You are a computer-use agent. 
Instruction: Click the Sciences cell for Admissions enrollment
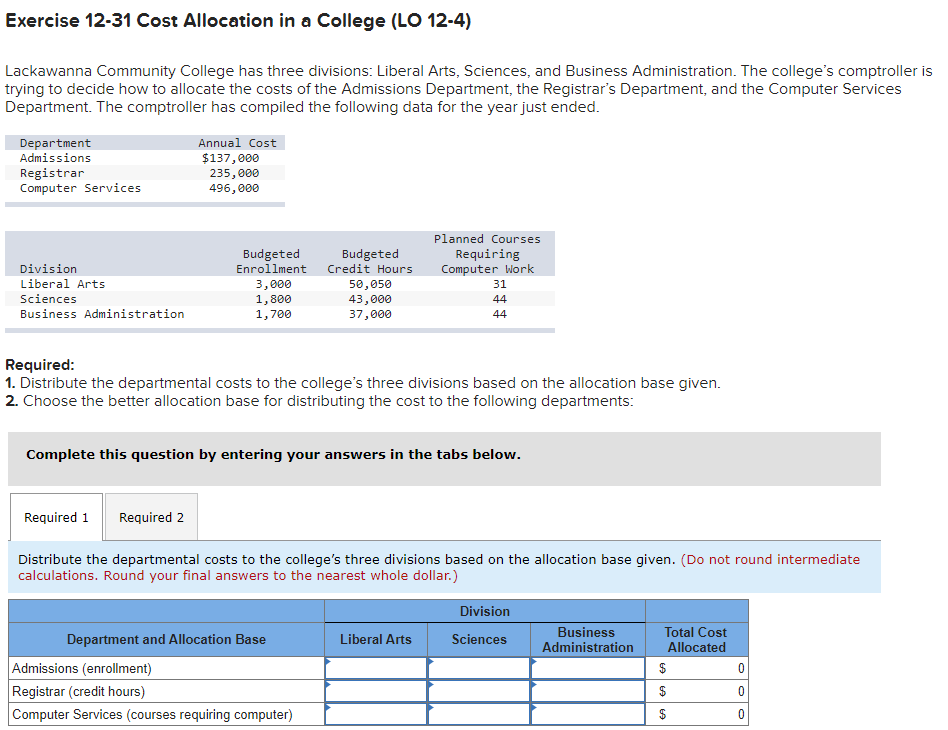click(479, 667)
